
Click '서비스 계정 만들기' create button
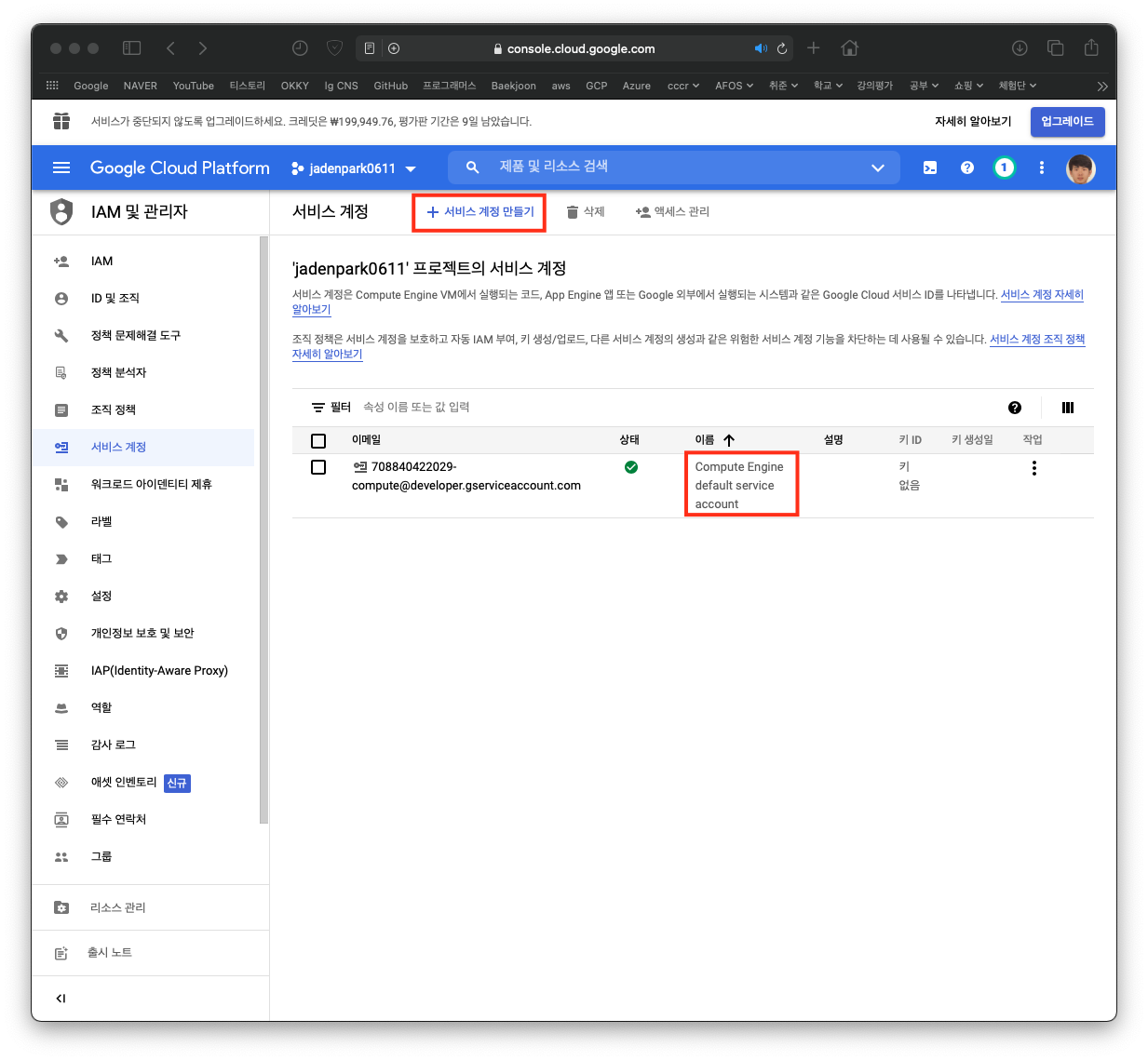(479, 212)
